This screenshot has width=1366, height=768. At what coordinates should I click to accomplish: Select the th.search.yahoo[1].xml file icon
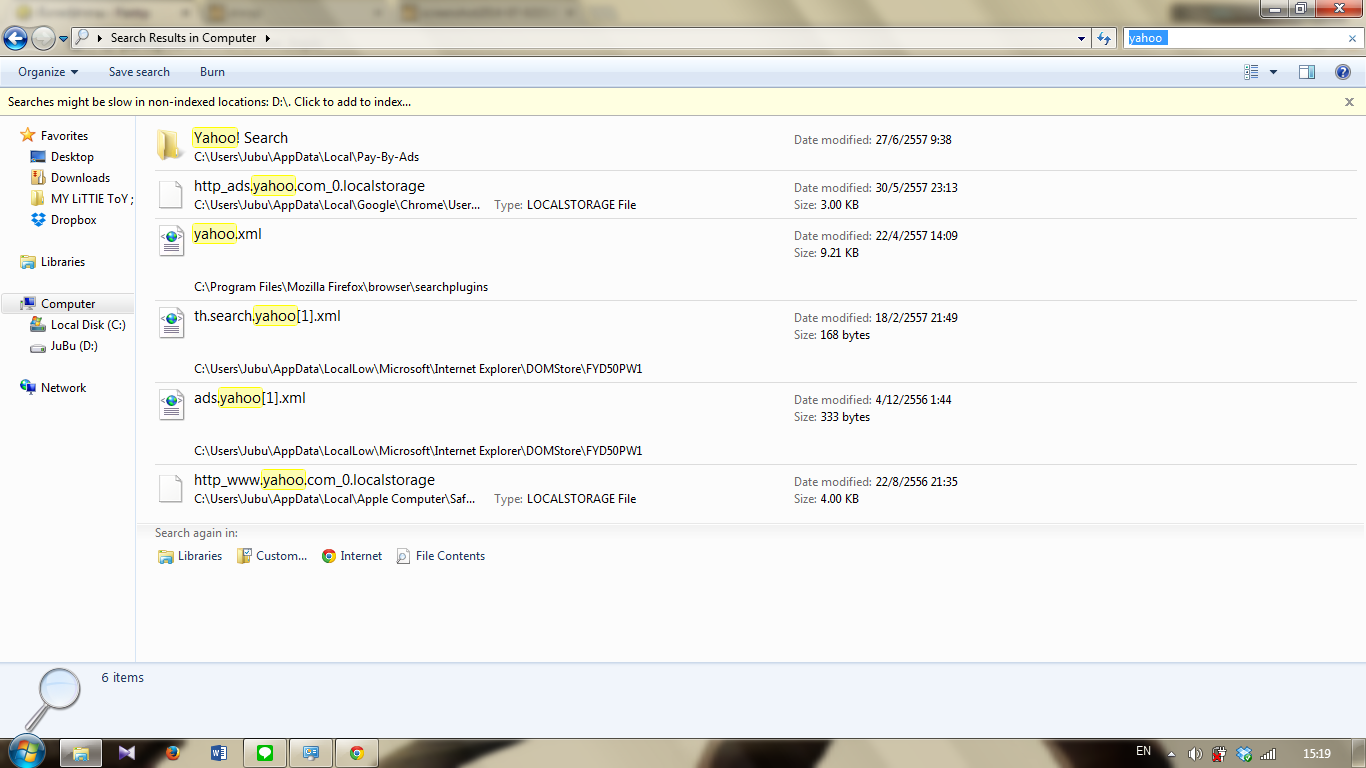(x=171, y=324)
